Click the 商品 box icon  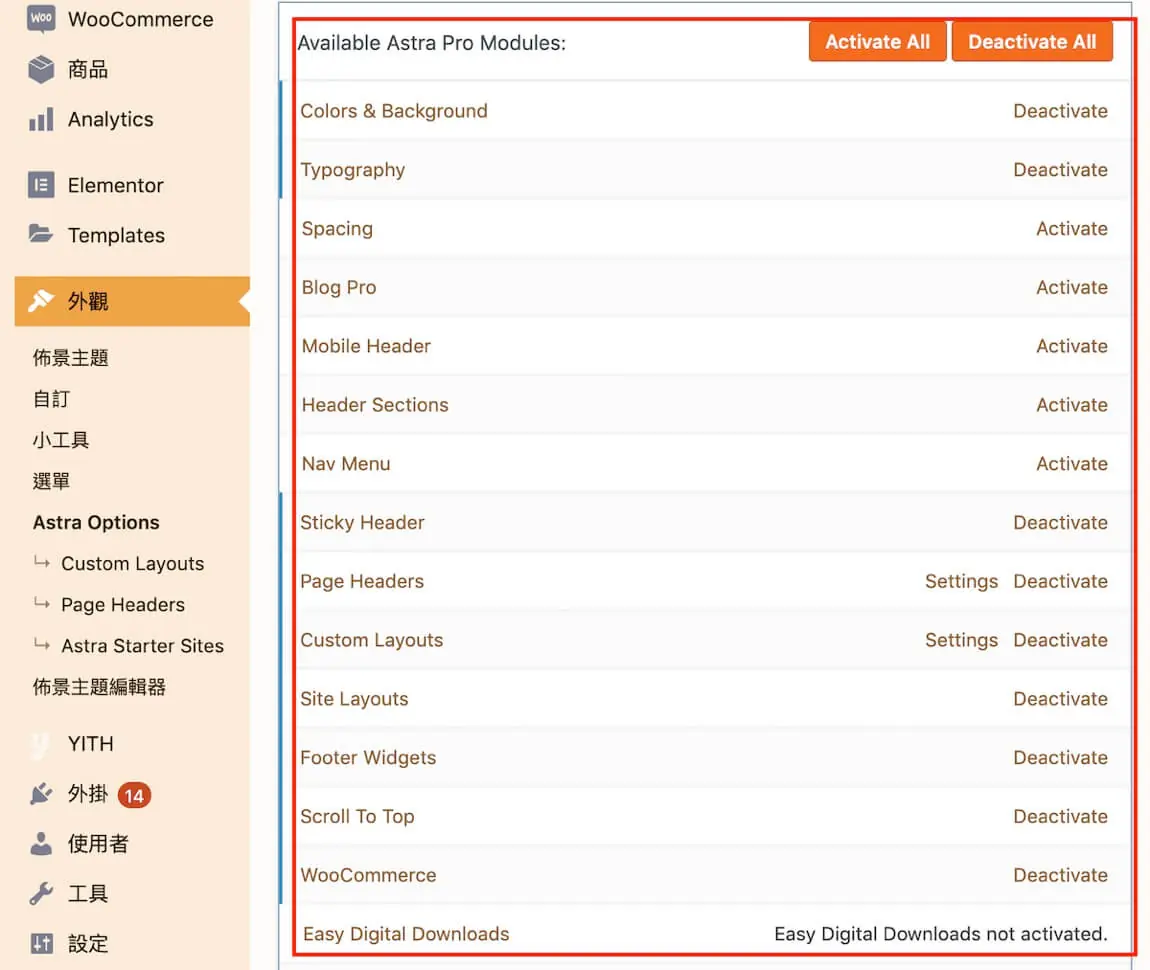tap(41, 70)
